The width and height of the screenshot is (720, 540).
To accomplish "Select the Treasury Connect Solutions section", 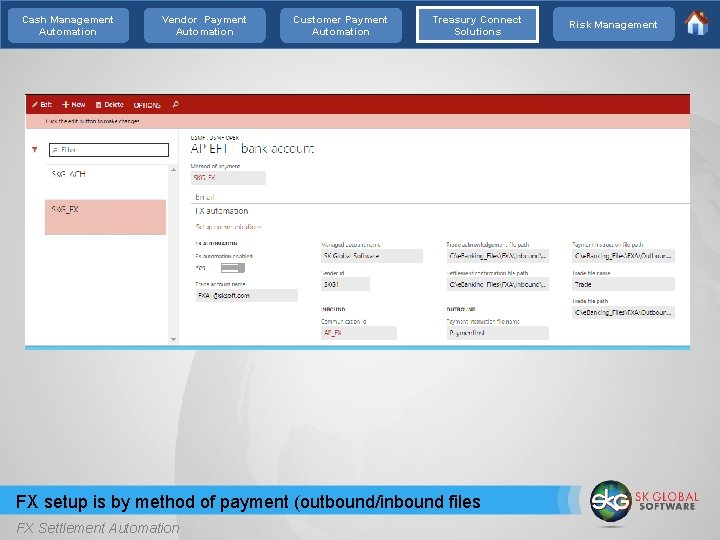I will 477,25.
